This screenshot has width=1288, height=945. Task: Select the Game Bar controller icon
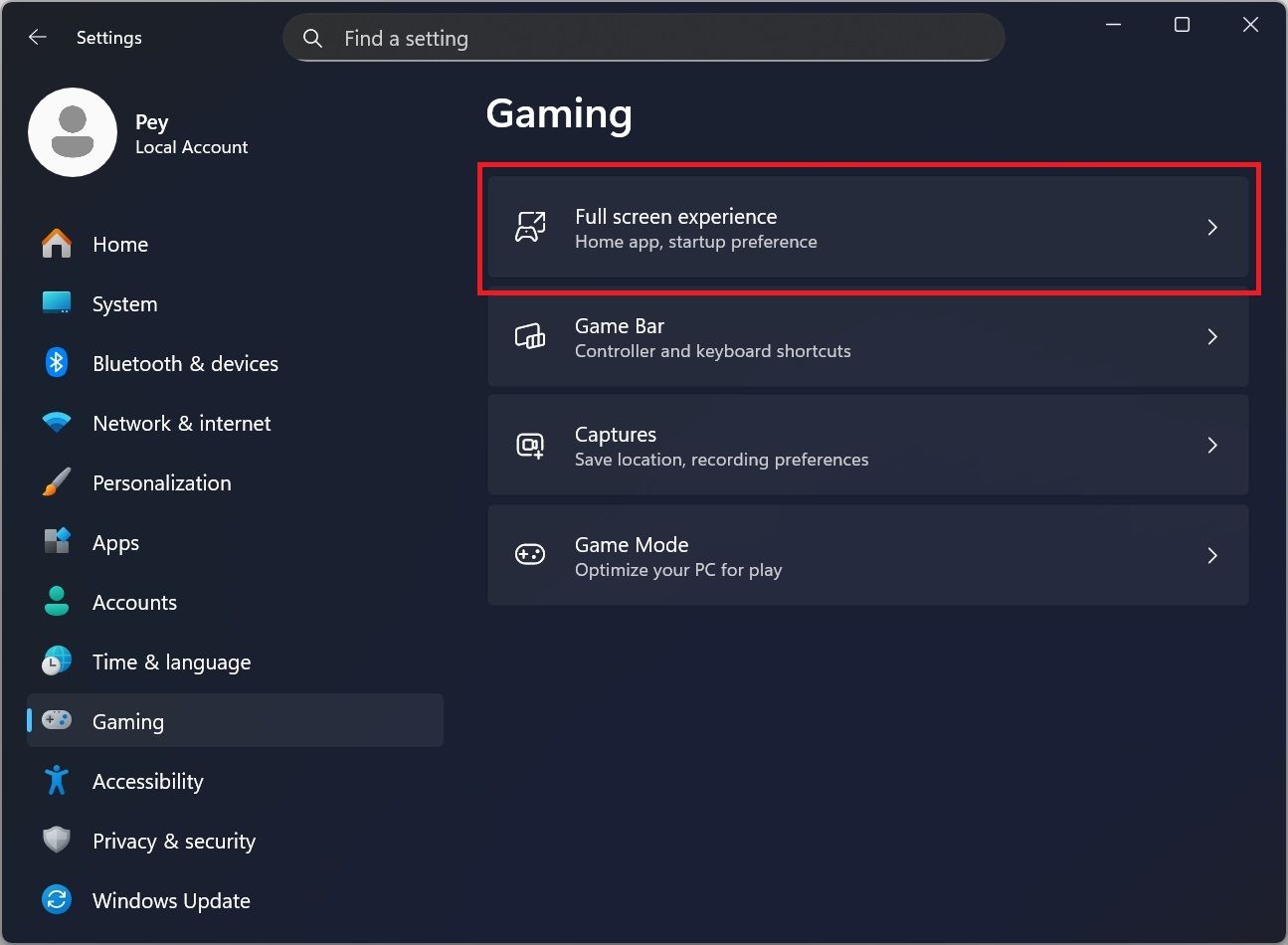(530, 337)
